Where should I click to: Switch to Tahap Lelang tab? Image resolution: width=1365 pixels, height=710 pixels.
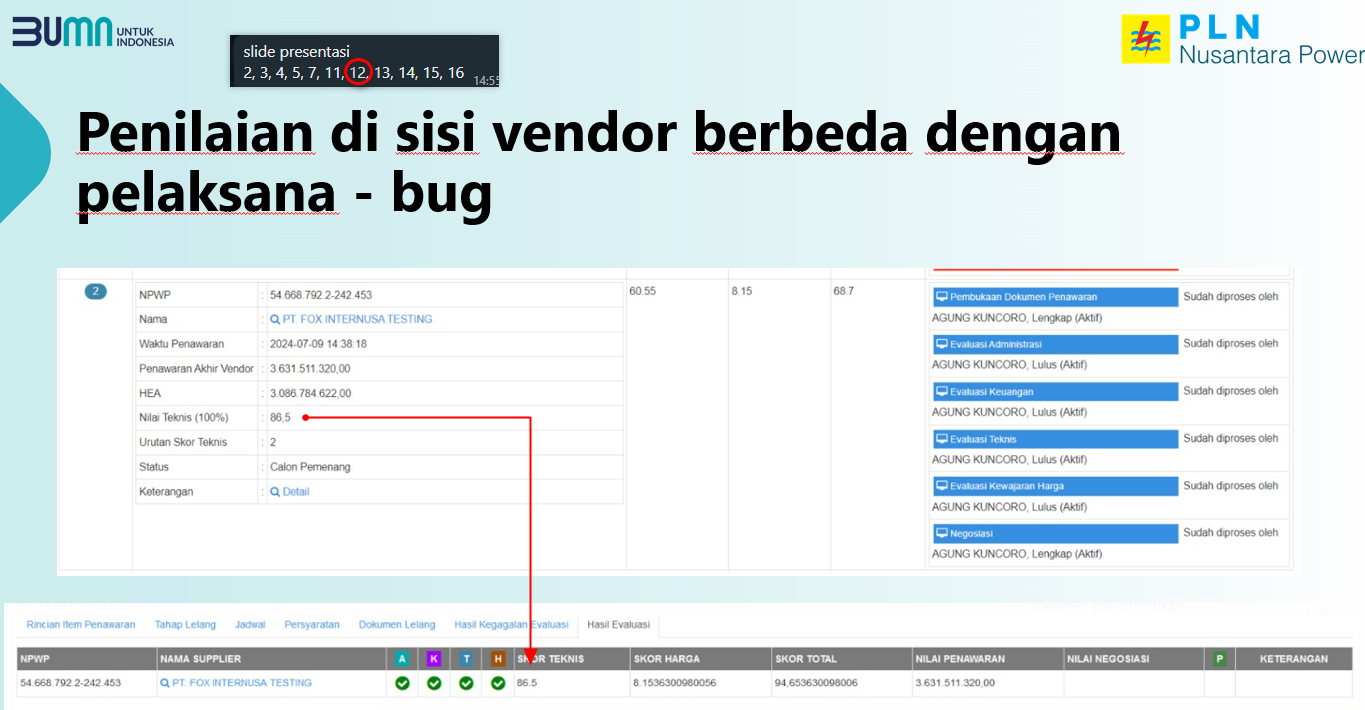coord(185,625)
